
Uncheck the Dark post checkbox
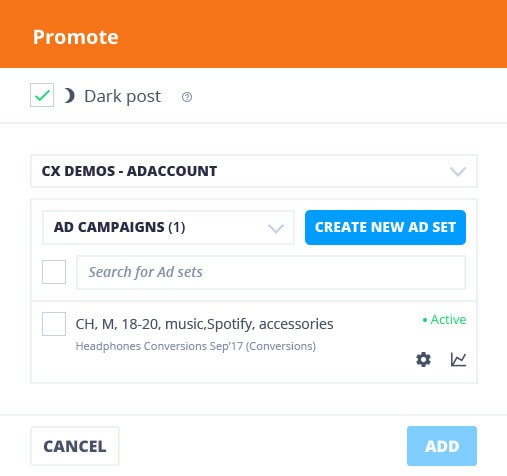[x=42, y=95]
